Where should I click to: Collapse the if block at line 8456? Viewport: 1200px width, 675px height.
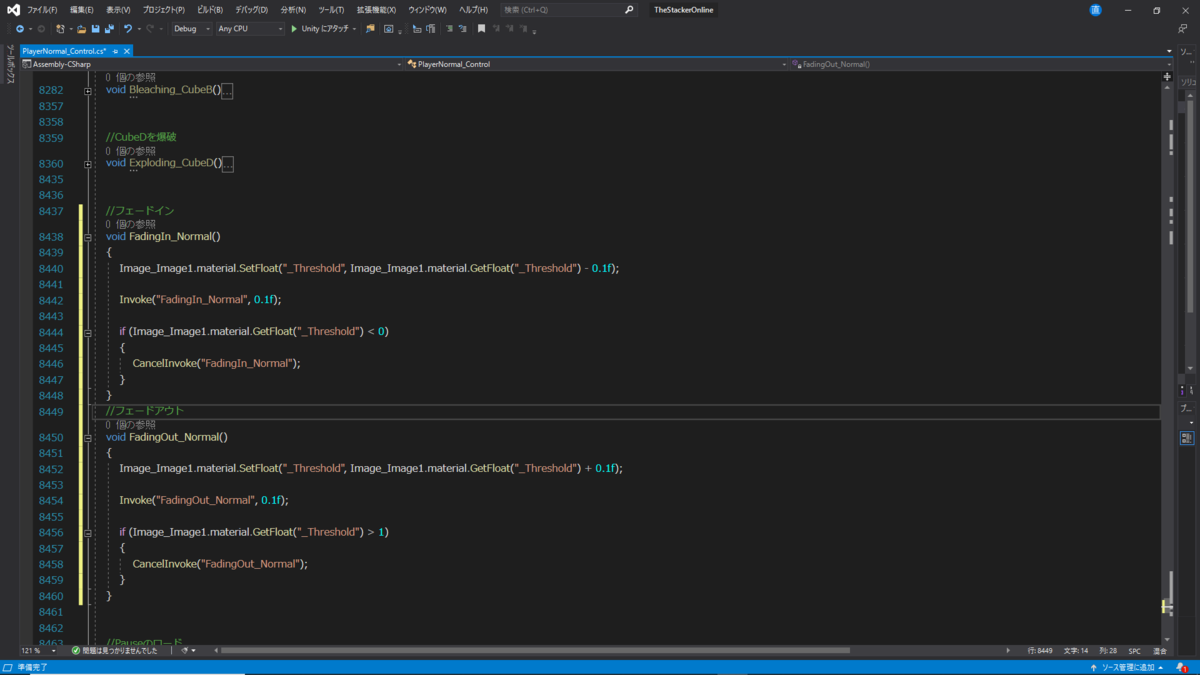(x=88, y=532)
